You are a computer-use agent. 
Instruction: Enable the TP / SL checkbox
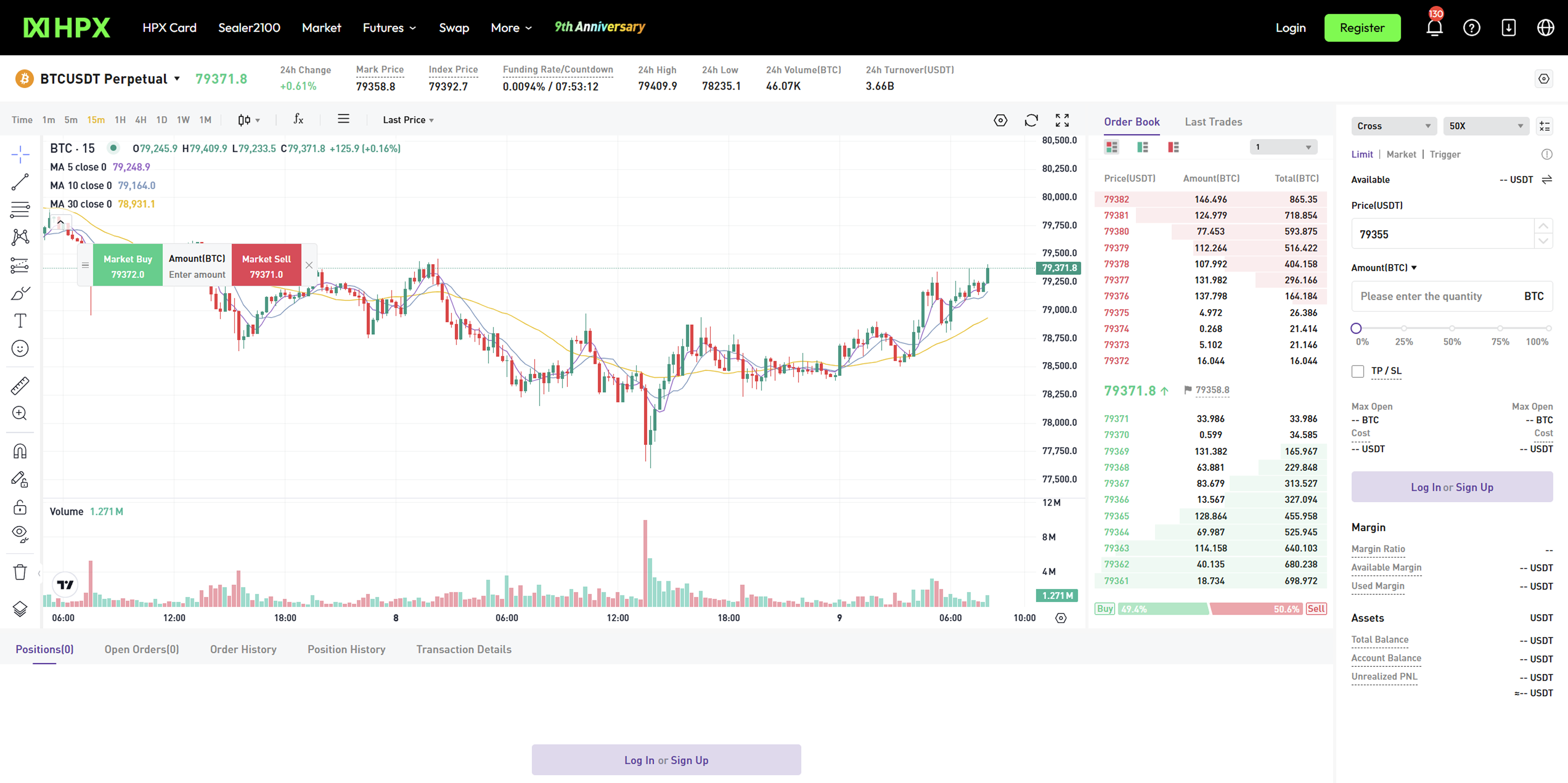tap(1357, 371)
